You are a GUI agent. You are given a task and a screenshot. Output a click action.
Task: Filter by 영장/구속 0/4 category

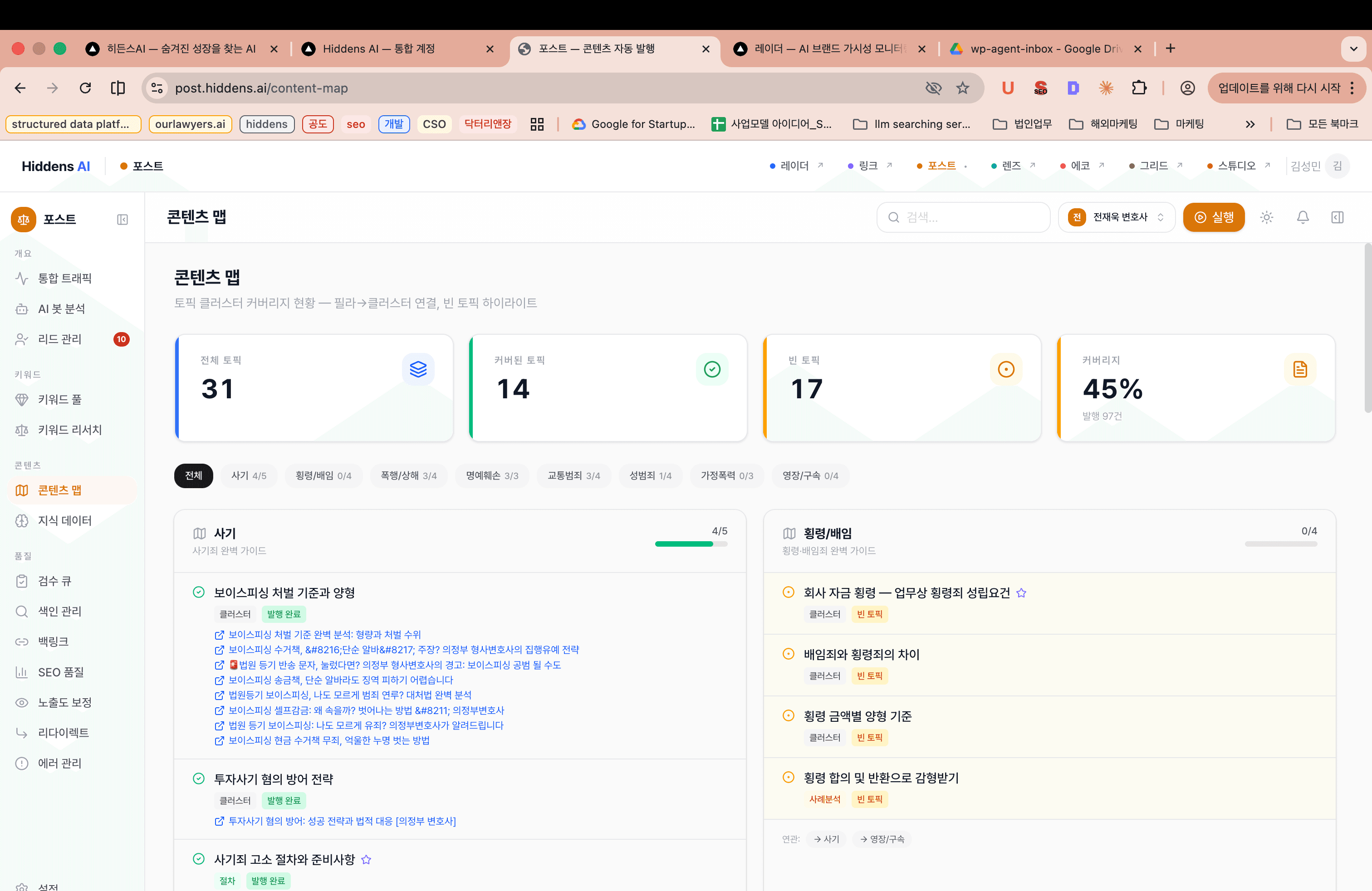point(810,475)
